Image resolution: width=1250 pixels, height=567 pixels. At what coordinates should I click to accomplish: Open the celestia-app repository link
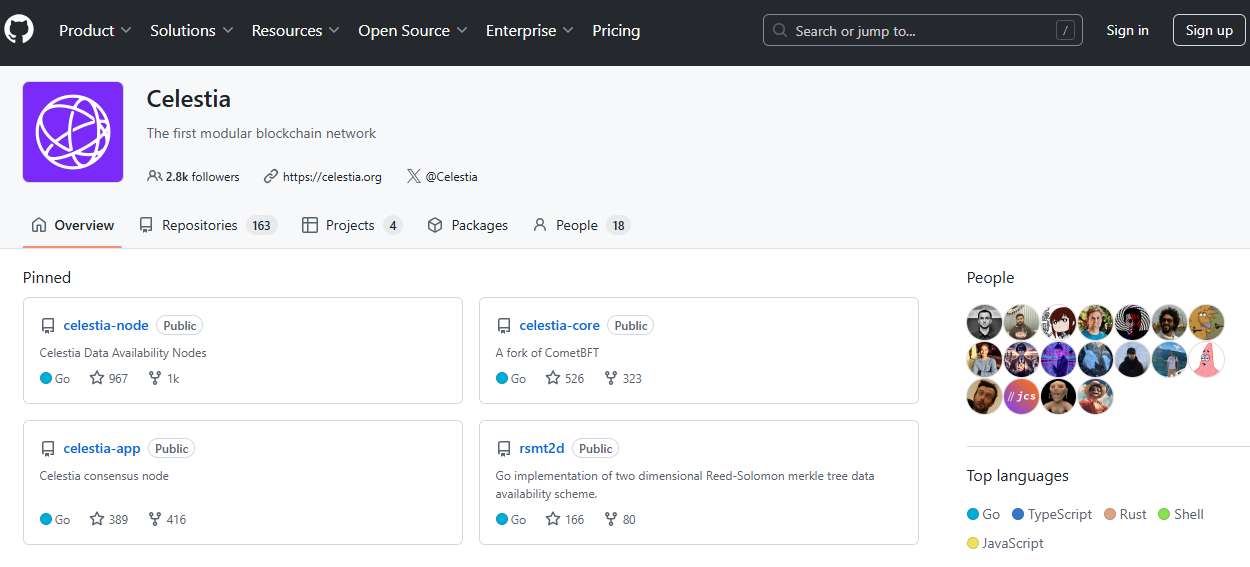pos(102,448)
